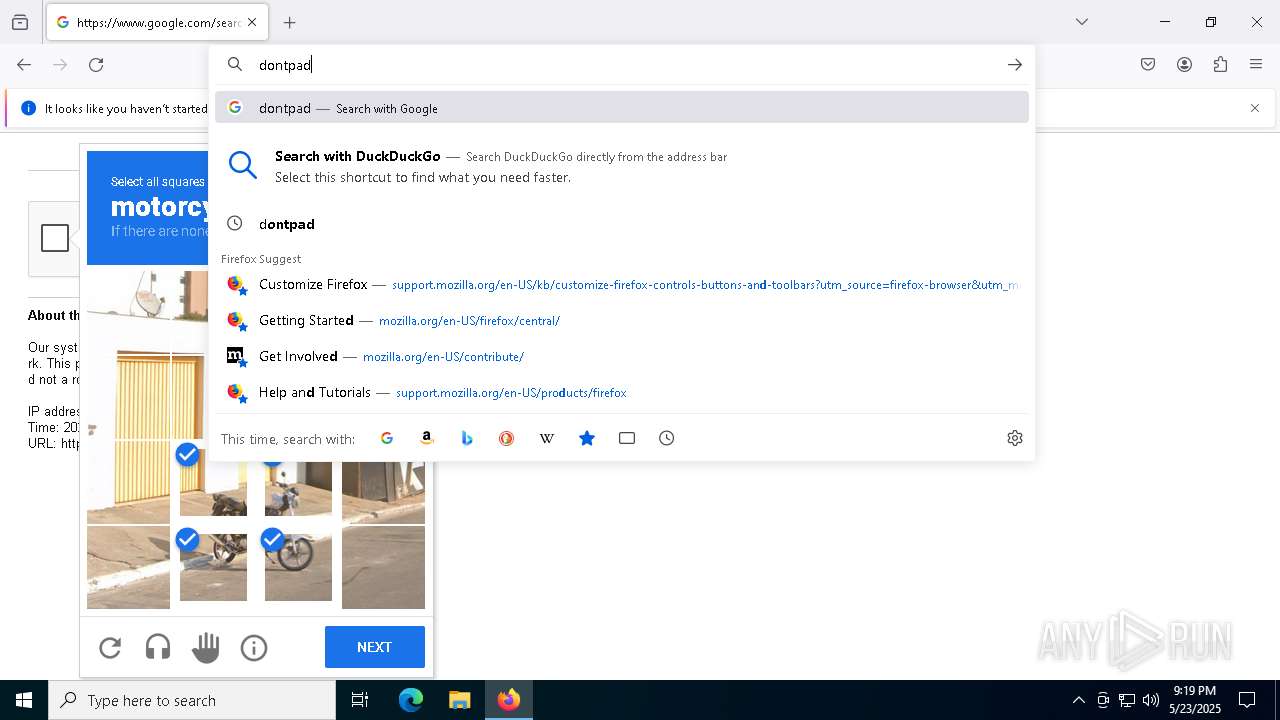Open the notification center icon

click(1247, 700)
